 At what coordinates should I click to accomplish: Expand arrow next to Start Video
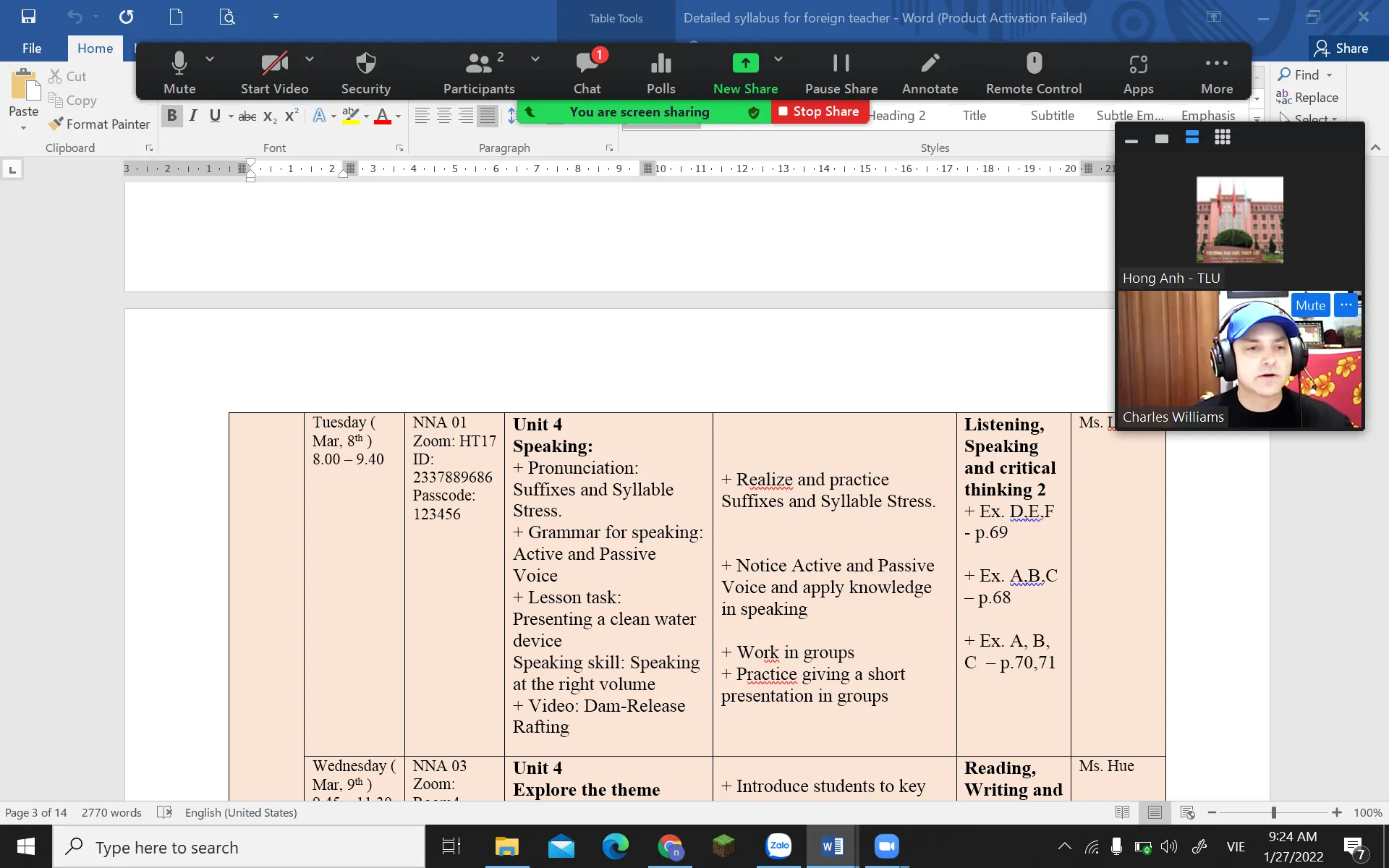tap(310, 59)
